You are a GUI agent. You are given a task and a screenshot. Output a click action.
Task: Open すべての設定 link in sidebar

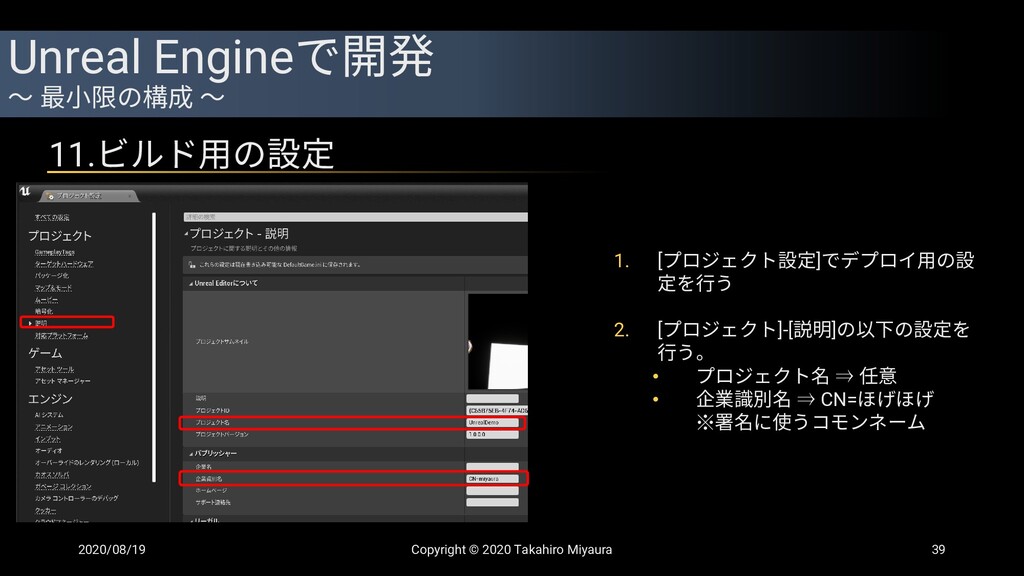(52, 217)
